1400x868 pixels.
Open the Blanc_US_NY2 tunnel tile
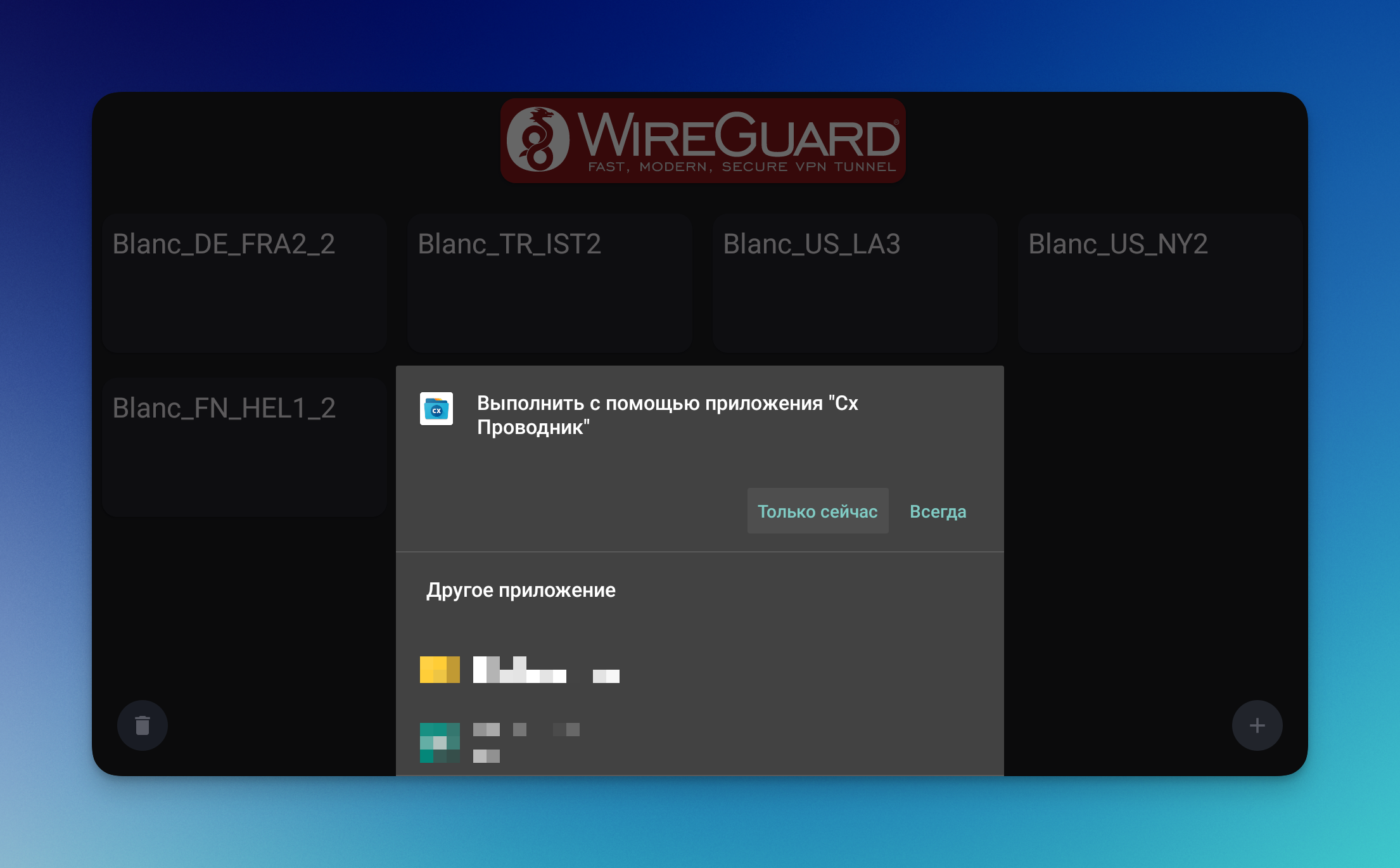(1159, 283)
